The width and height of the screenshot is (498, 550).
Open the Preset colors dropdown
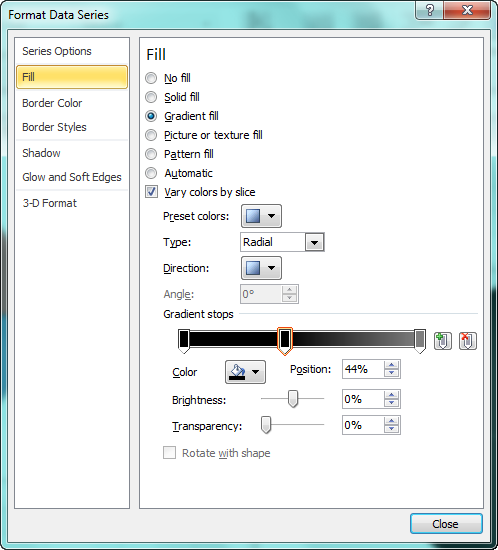click(261, 216)
